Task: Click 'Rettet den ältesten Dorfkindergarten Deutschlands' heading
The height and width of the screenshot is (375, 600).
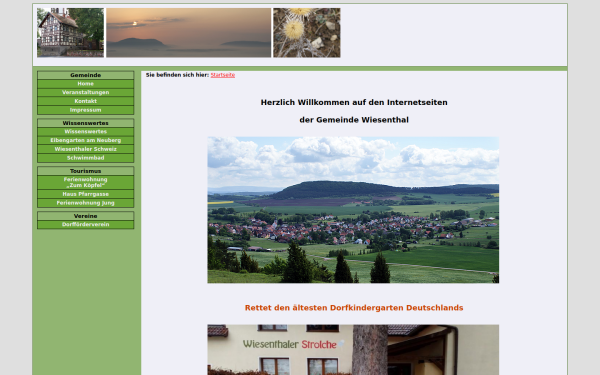Action: [354, 308]
